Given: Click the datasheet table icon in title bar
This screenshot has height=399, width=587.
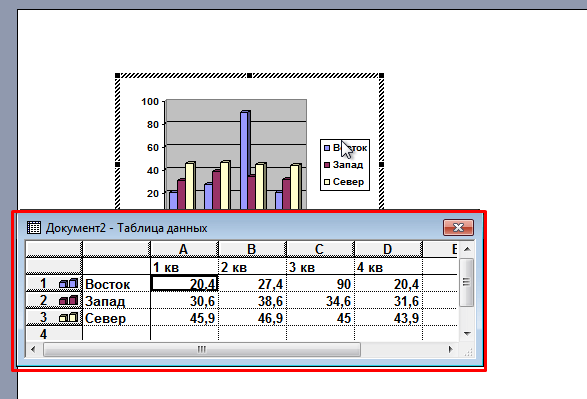Looking at the screenshot, I should (x=34, y=228).
